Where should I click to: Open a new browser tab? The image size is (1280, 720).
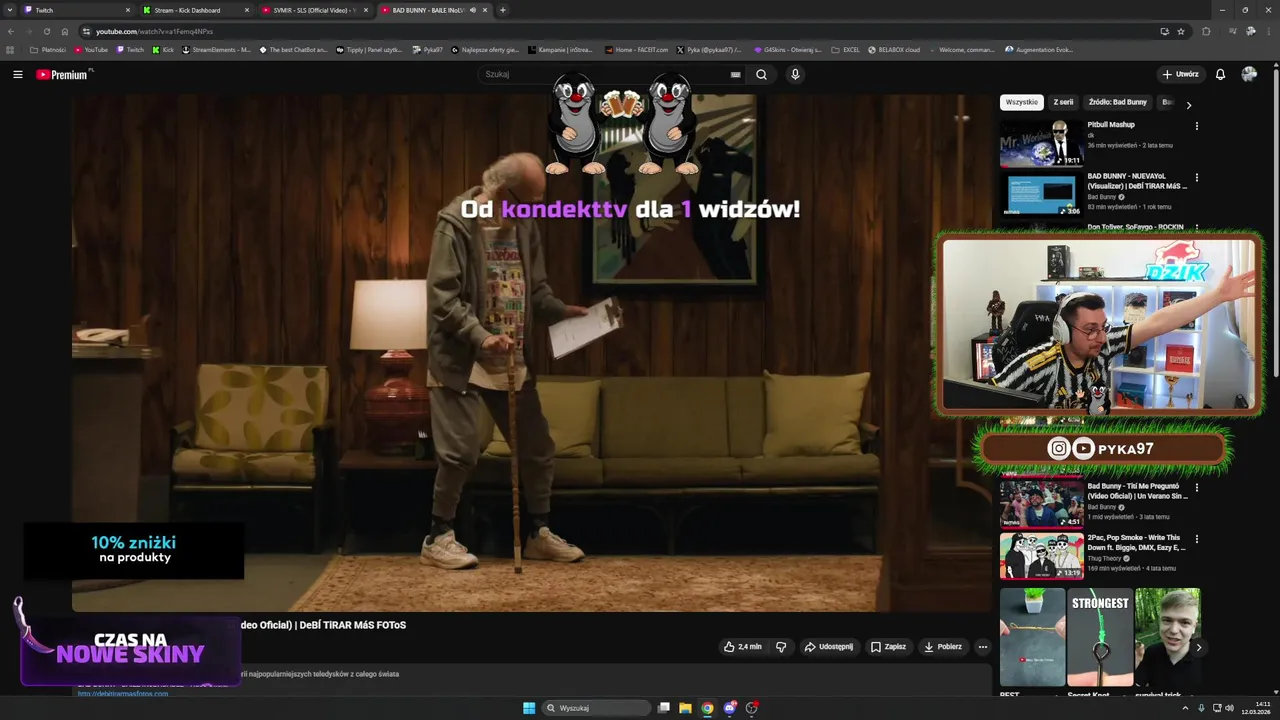coord(502,10)
